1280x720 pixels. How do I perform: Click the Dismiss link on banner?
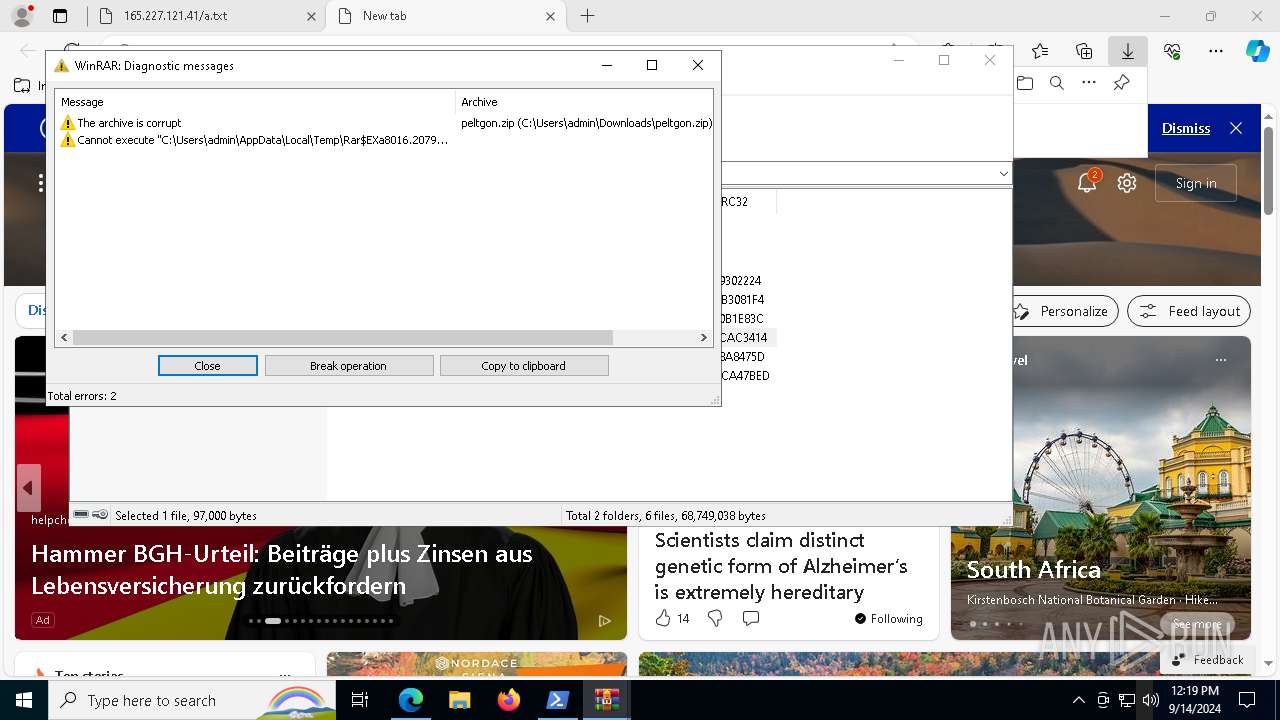[1186, 128]
